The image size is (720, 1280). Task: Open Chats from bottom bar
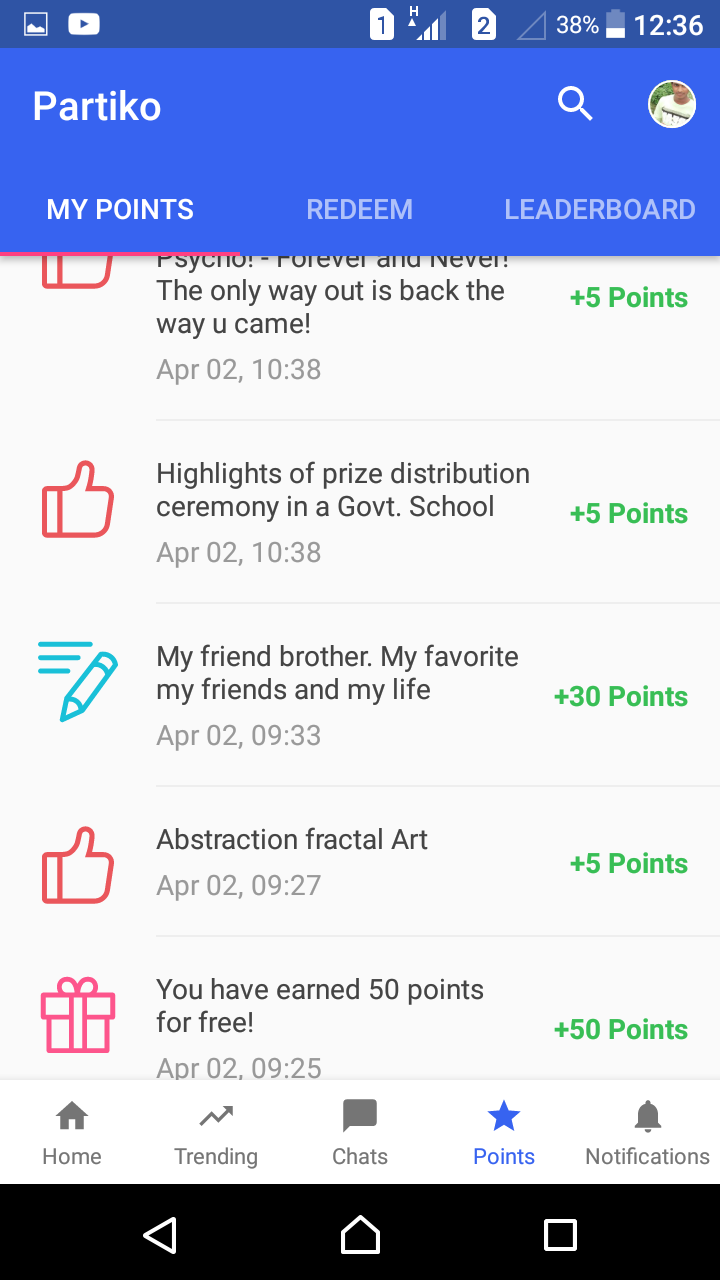click(360, 1133)
